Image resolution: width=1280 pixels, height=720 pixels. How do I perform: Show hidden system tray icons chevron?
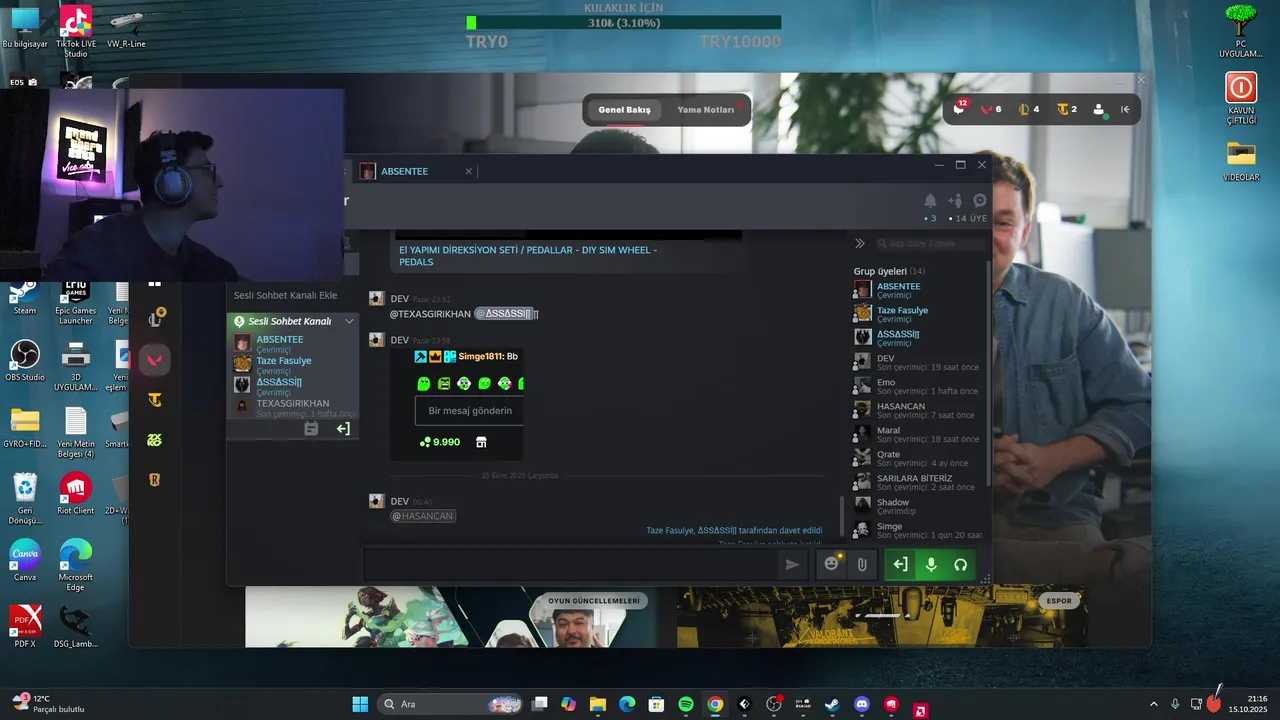click(1153, 704)
